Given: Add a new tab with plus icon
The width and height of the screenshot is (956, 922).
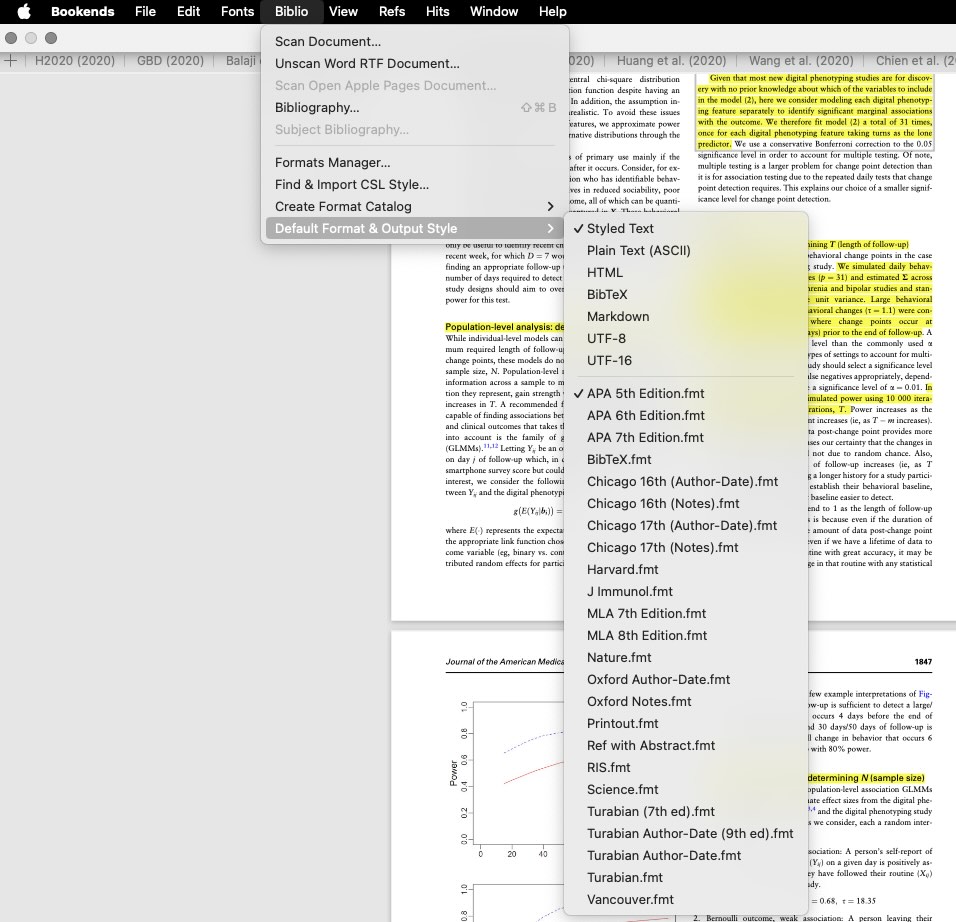Looking at the screenshot, I should coord(10,60).
